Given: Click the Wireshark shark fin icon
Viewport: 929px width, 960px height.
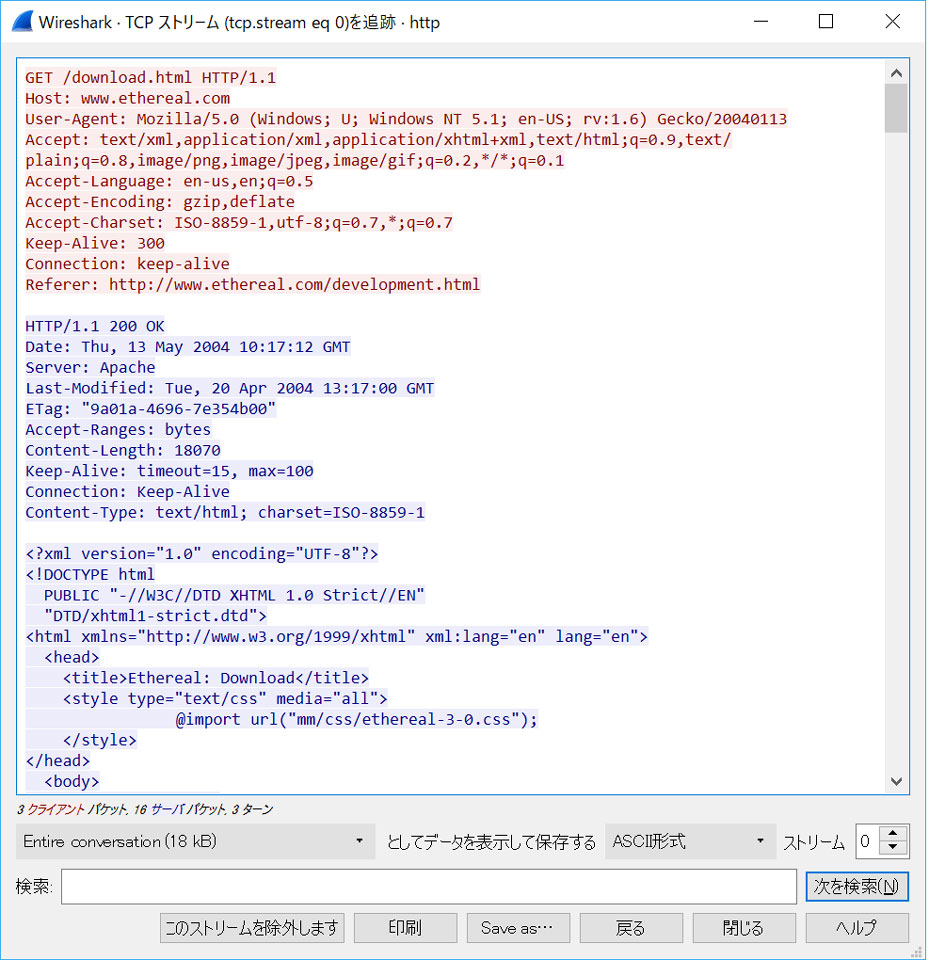Looking at the screenshot, I should pos(22,21).
